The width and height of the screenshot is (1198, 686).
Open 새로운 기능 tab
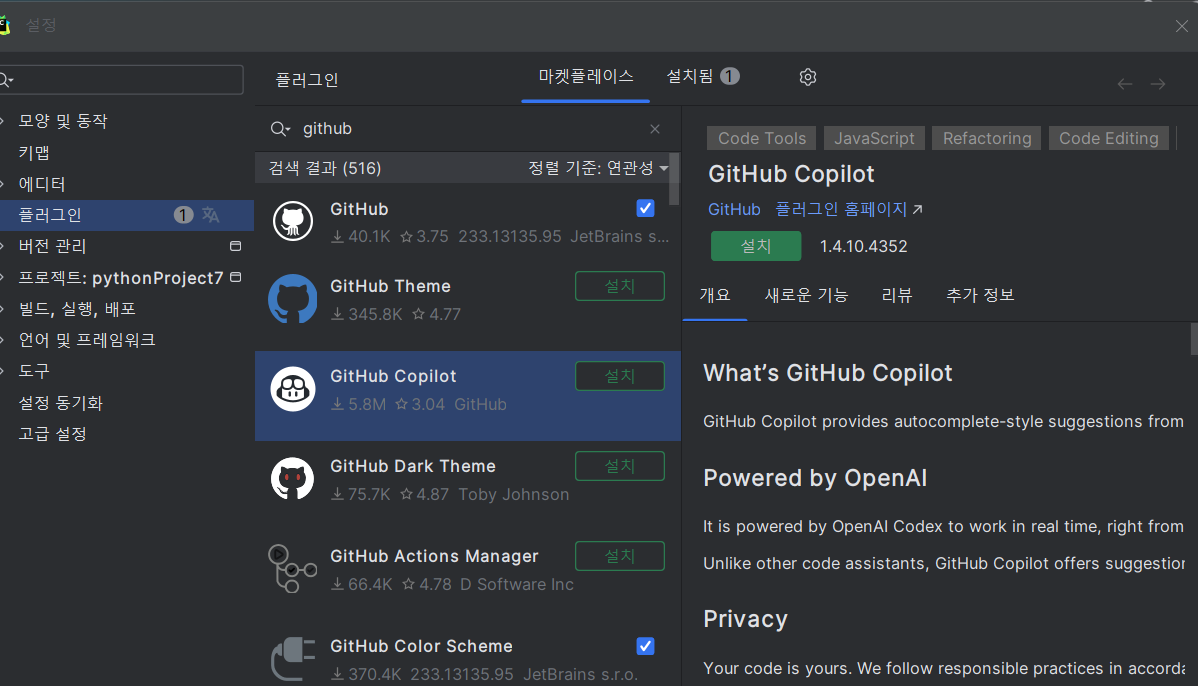click(x=806, y=295)
